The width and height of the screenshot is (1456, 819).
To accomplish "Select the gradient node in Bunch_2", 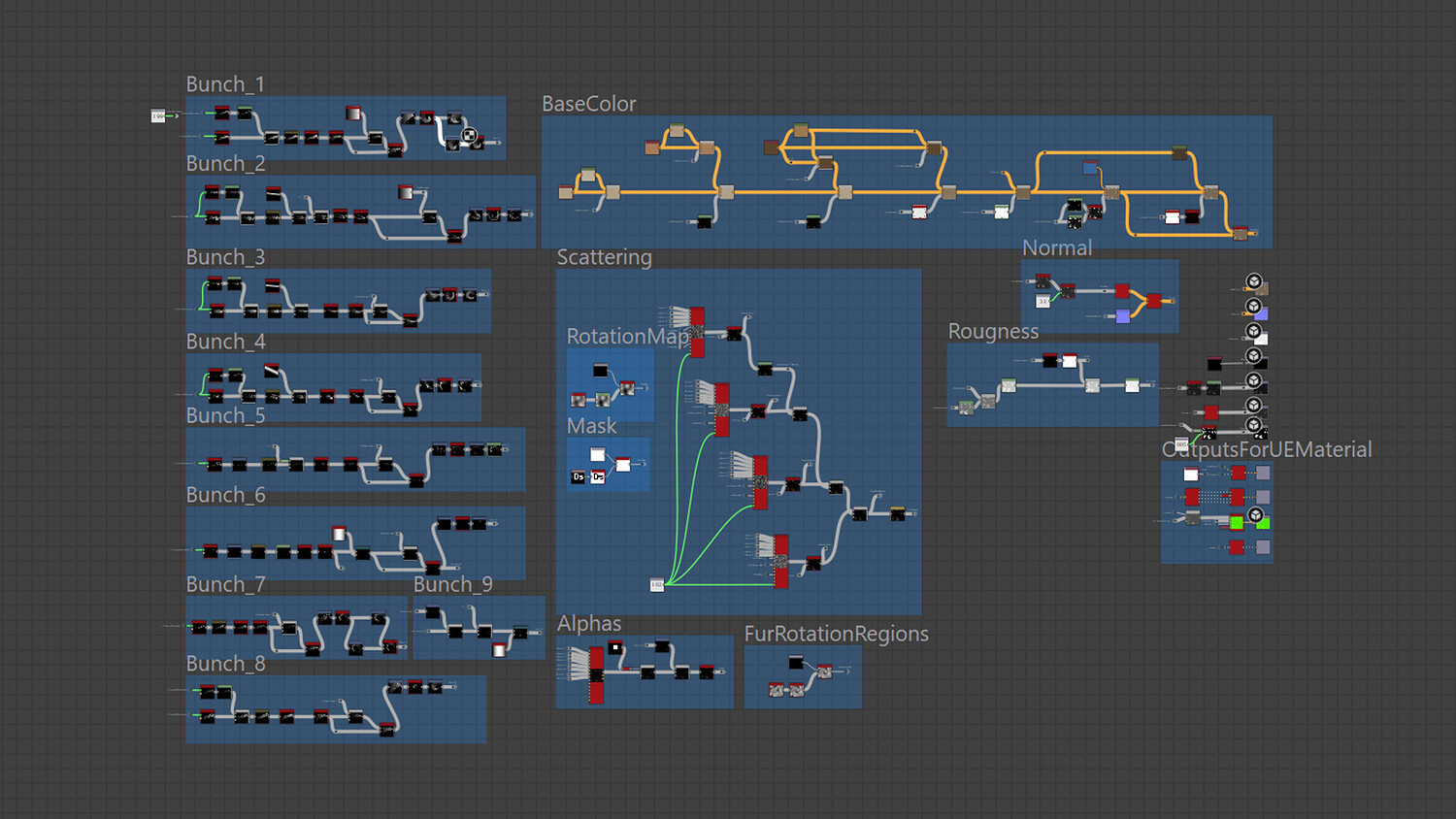I will click(405, 191).
